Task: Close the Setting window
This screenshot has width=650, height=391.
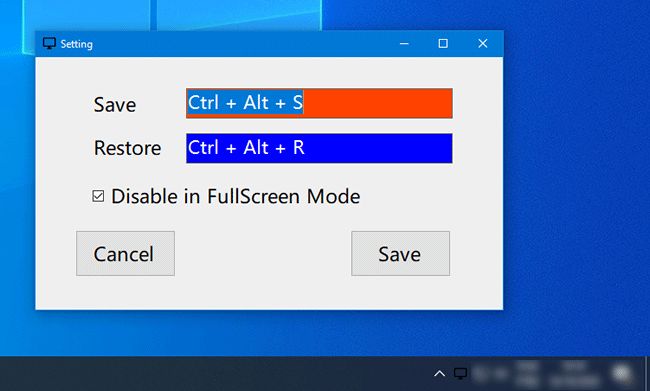Action: (x=483, y=44)
